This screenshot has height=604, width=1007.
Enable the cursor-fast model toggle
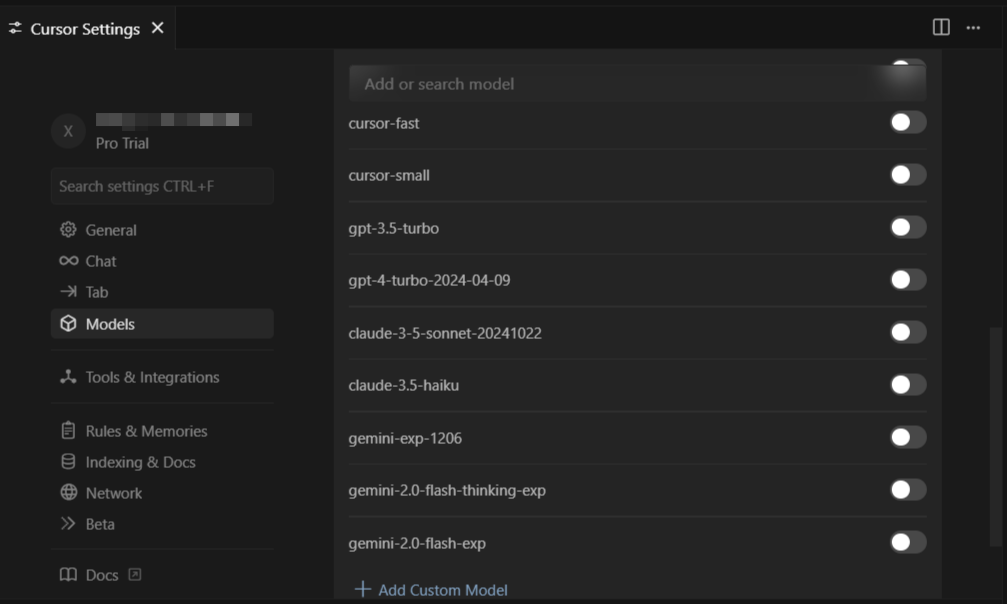point(908,122)
